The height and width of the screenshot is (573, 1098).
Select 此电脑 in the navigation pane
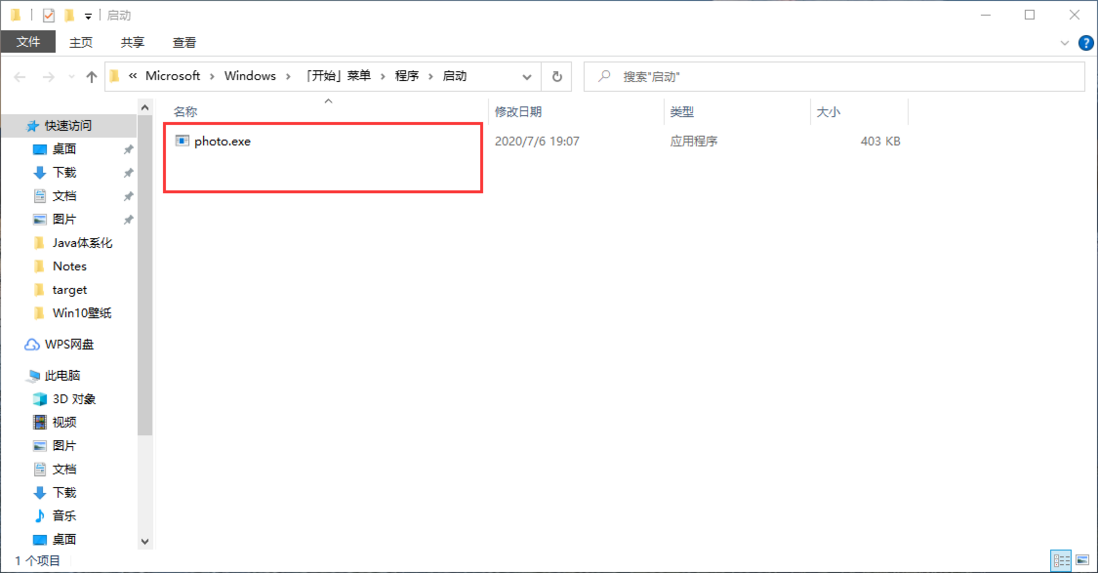[x=62, y=375]
